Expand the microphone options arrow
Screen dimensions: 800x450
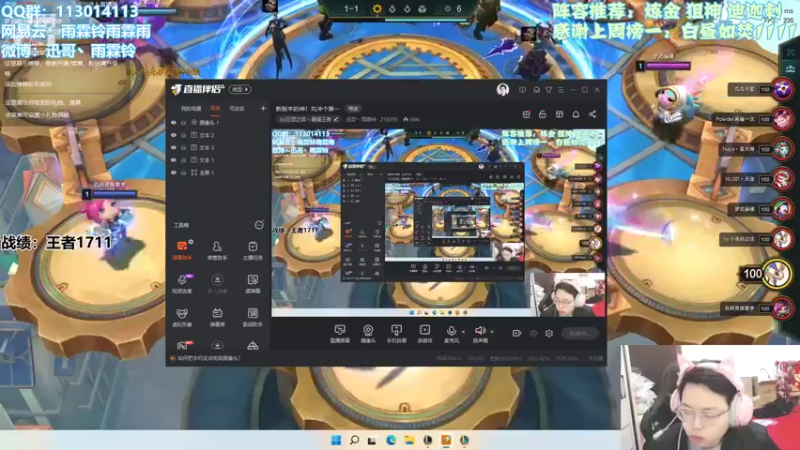pos(463,332)
